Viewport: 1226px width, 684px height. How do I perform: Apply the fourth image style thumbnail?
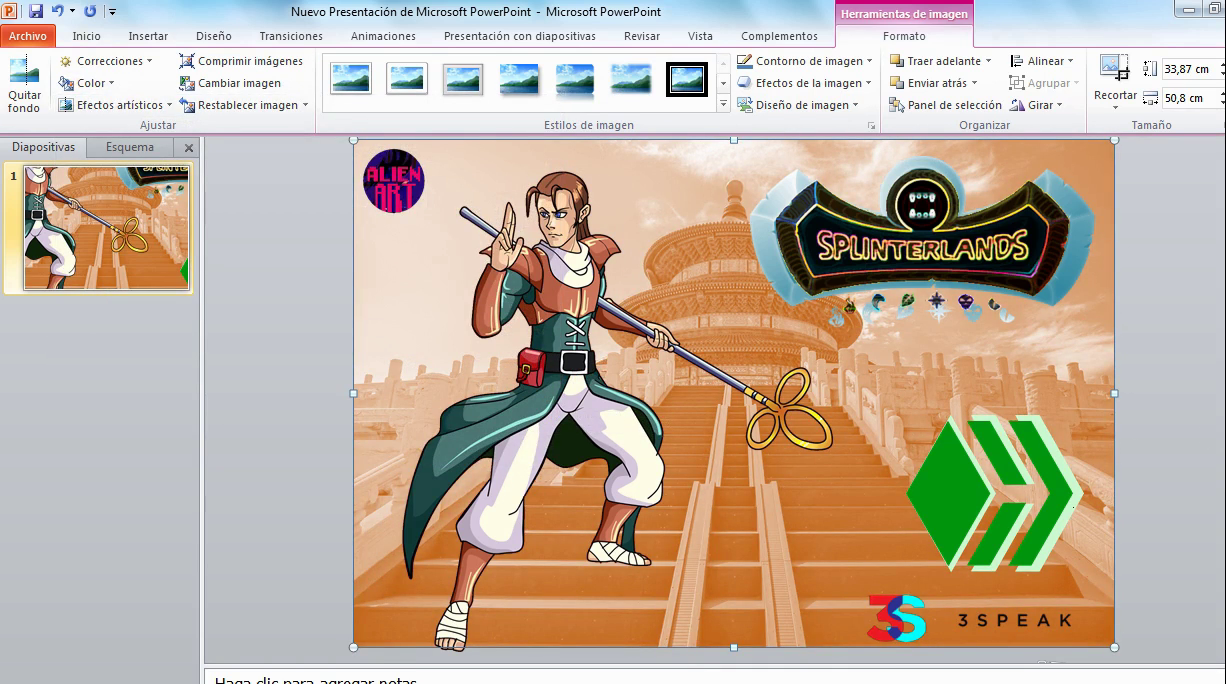coord(519,78)
